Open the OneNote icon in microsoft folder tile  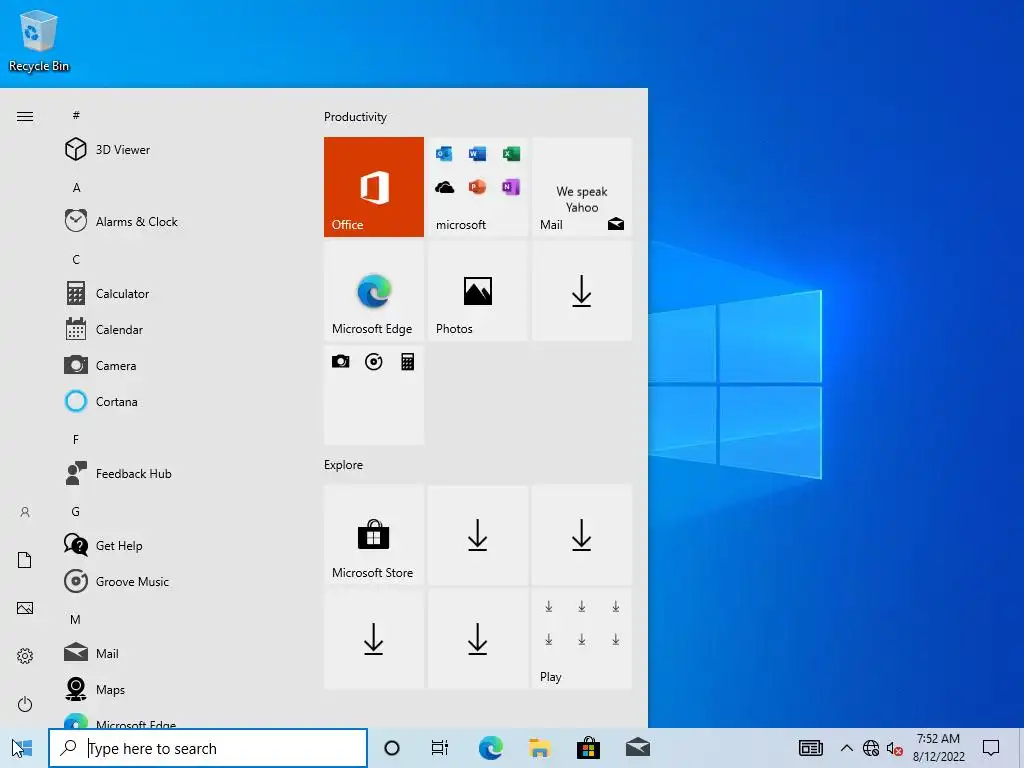511,187
